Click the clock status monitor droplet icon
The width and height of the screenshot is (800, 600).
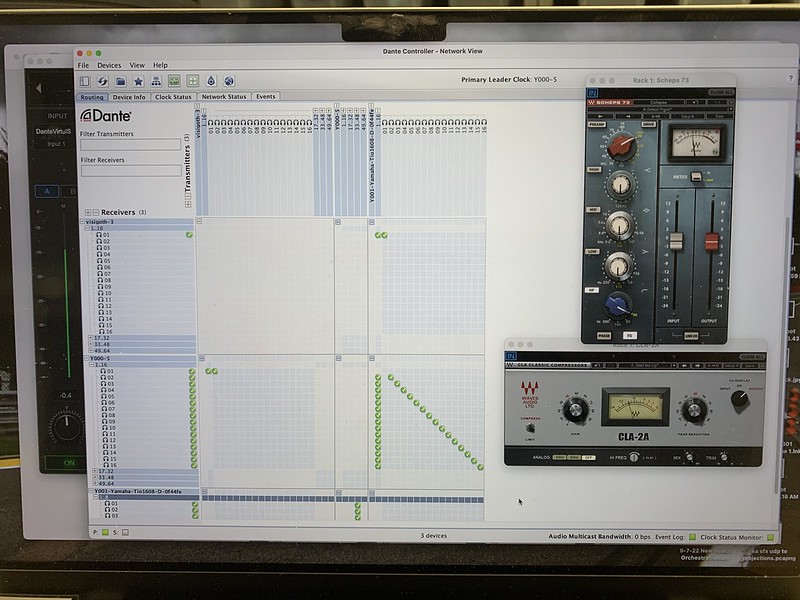211,81
